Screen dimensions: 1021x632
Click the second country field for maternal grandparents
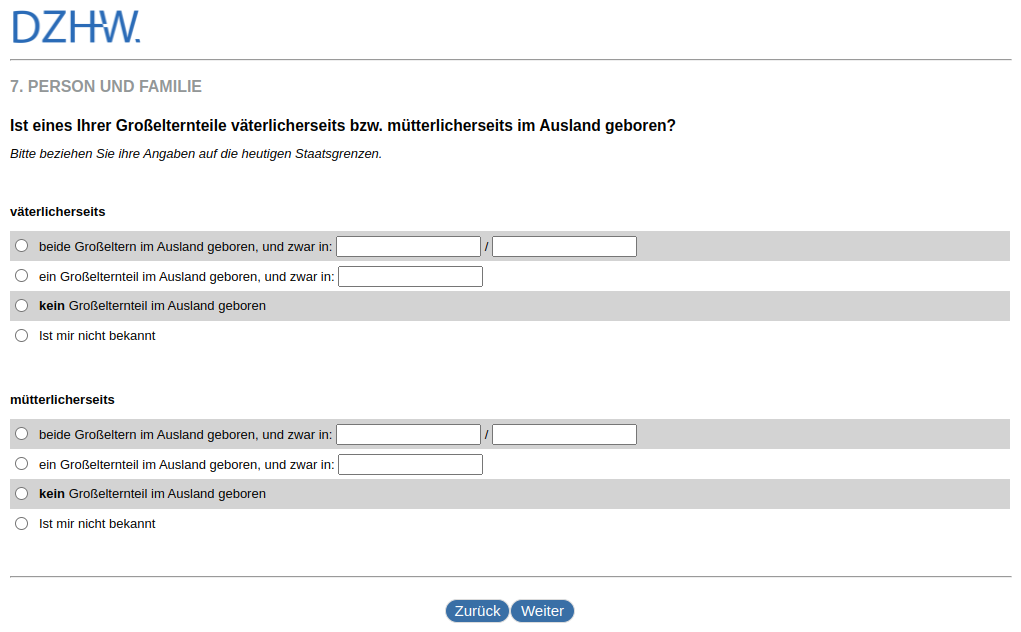click(564, 433)
